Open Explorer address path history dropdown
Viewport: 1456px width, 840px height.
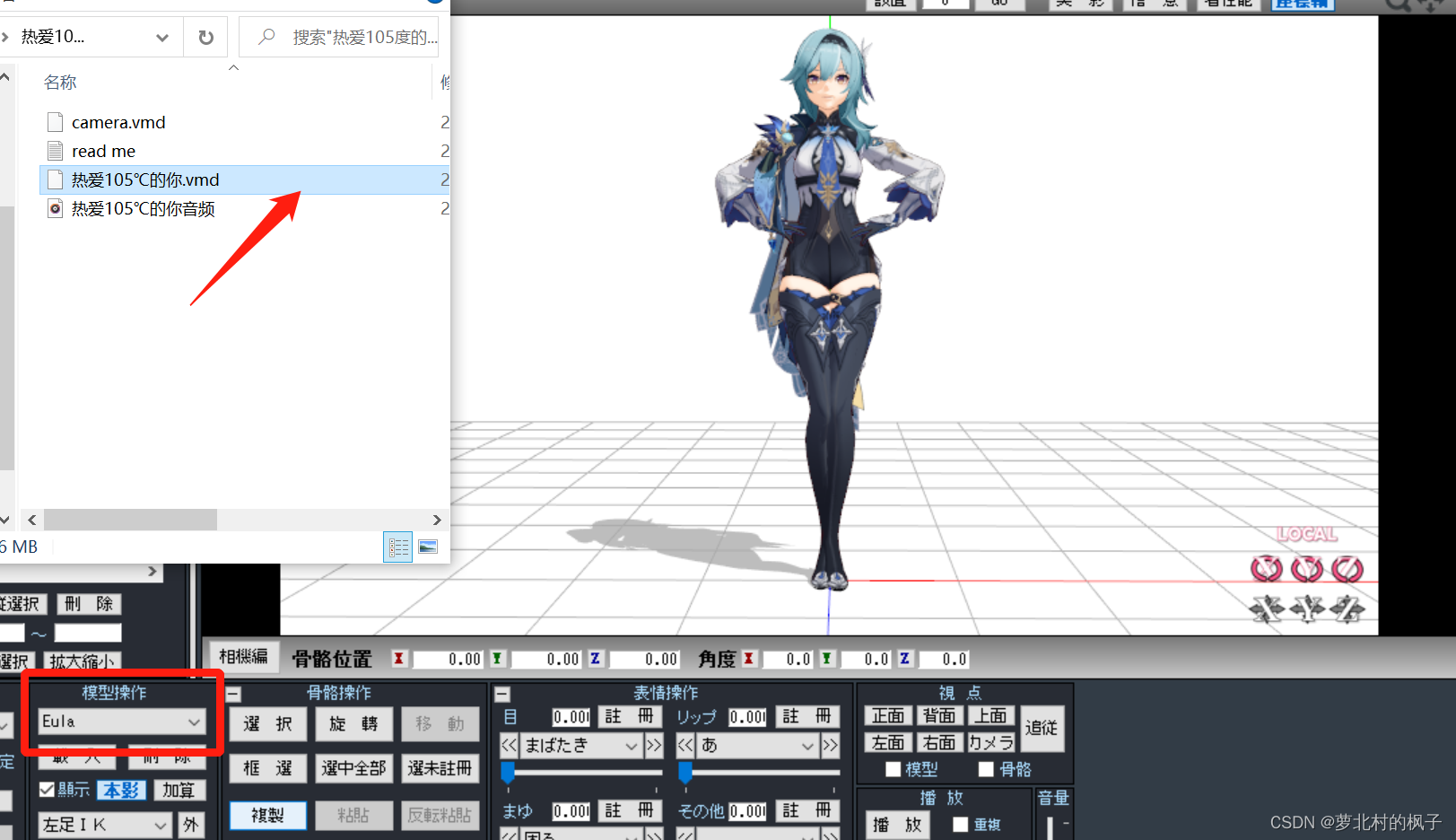[x=162, y=37]
